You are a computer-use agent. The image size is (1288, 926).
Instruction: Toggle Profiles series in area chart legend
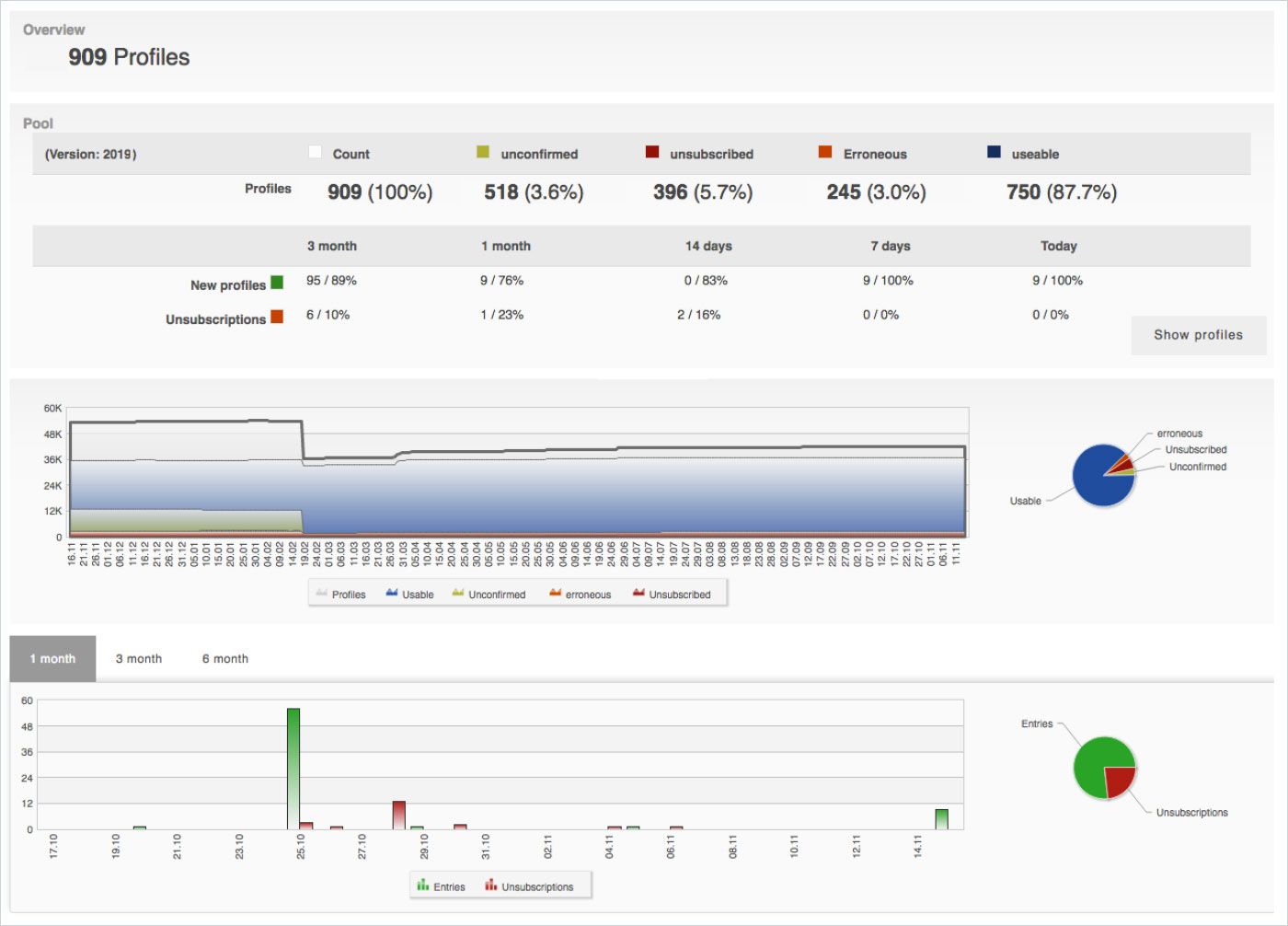point(340,595)
